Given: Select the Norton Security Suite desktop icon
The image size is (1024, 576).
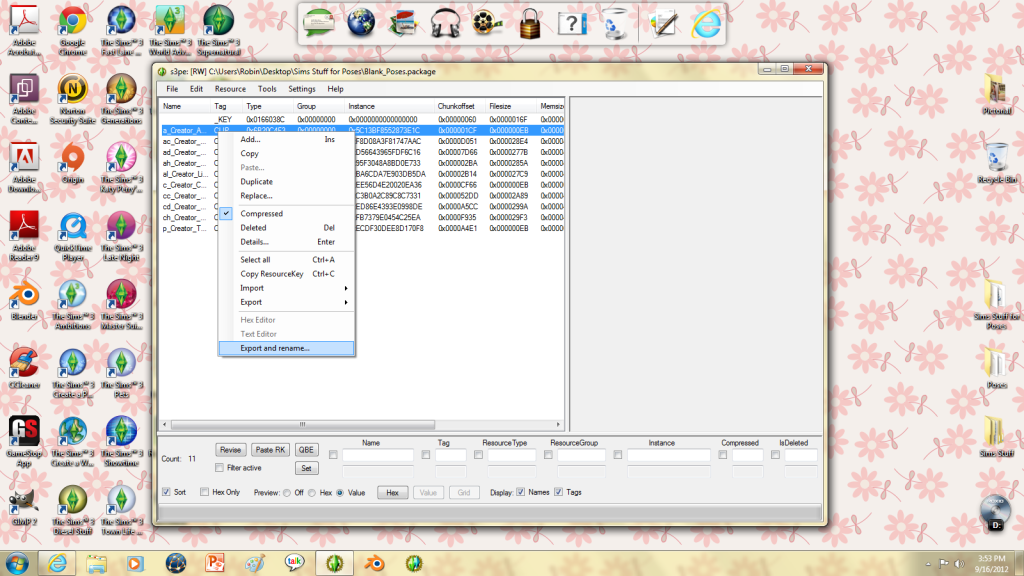Looking at the screenshot, I should tap(72, 99).
